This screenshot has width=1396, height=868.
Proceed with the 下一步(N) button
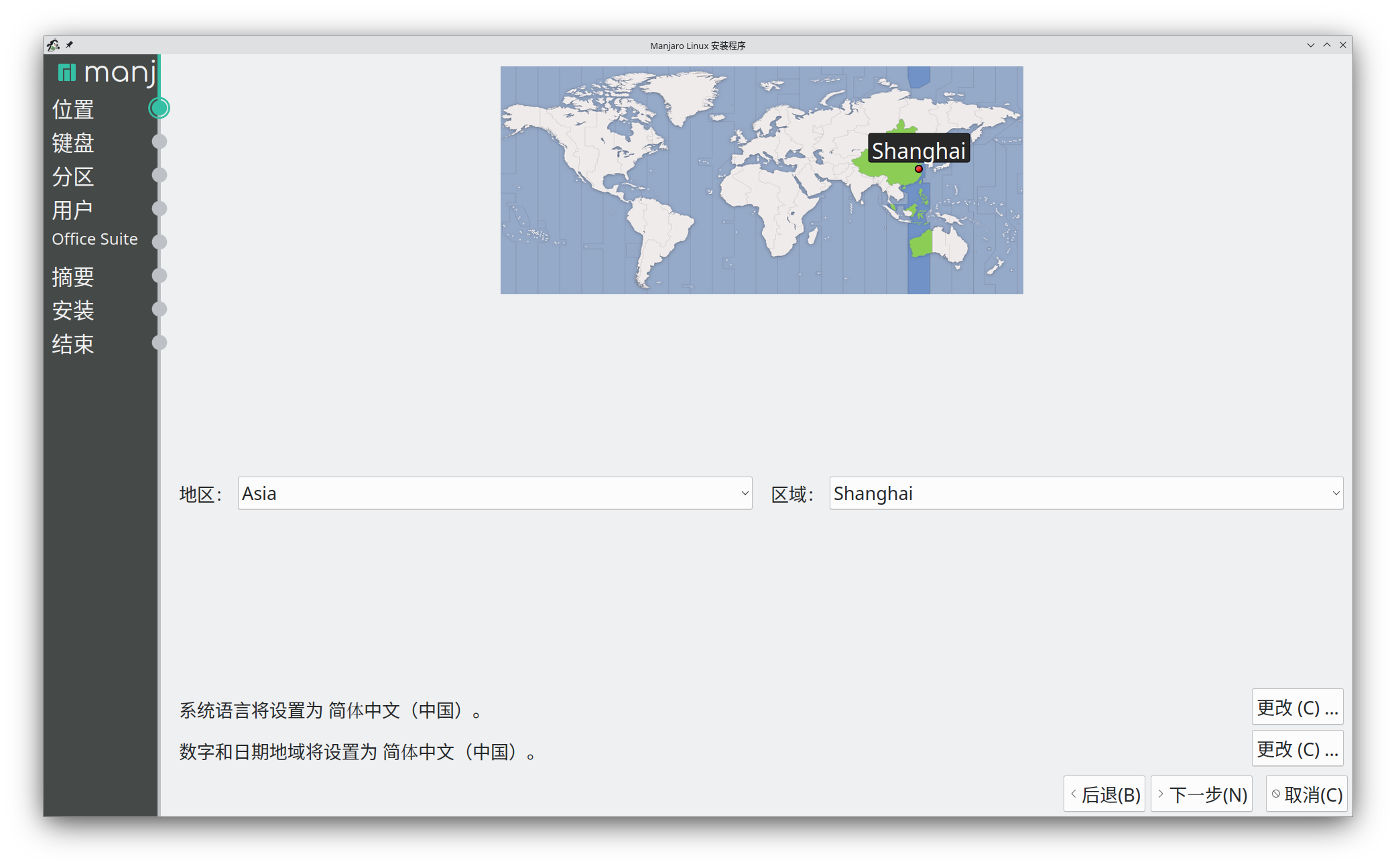coord(1201,794)
